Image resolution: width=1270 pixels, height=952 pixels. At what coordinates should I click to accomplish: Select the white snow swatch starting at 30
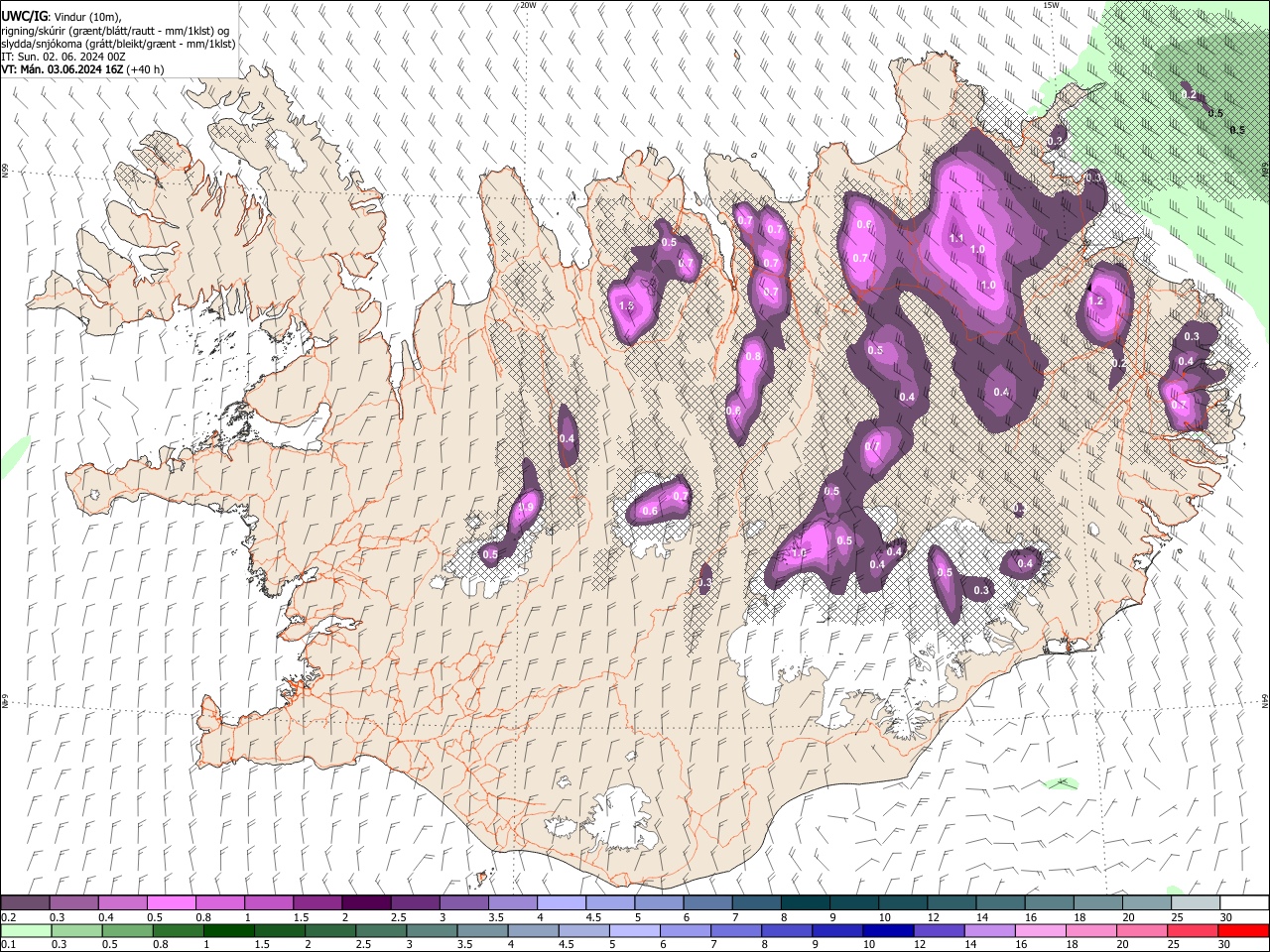click(x=1243, y=903)
